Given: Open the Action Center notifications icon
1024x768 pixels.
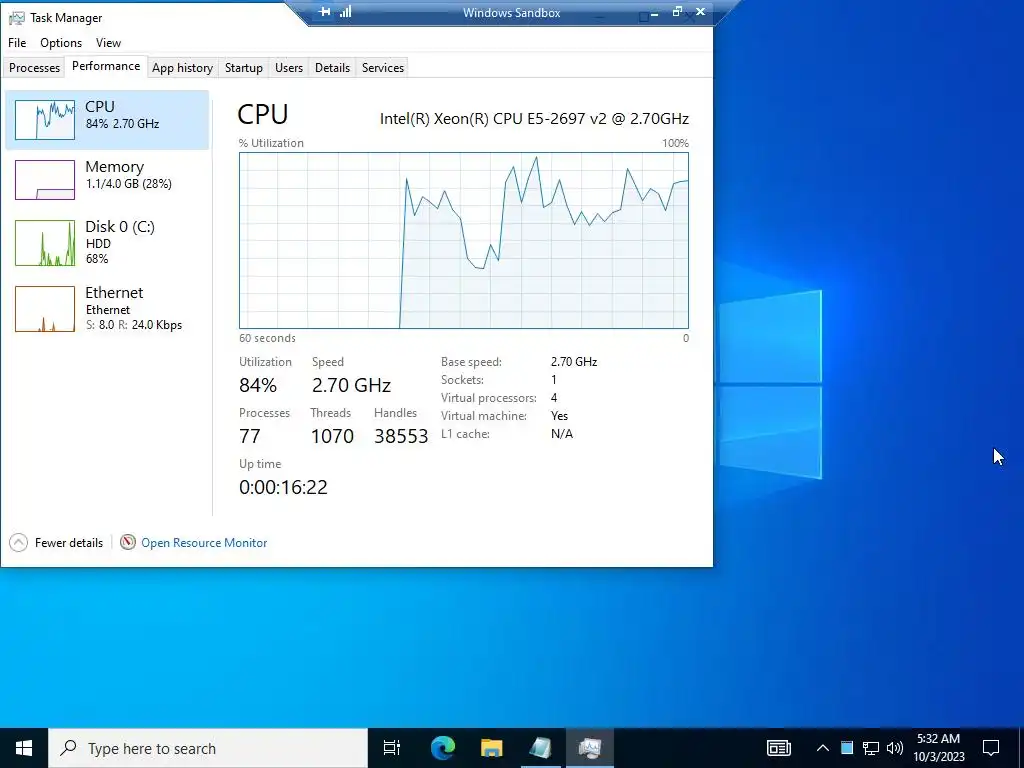Looking at the screenshot, I should [991, 748].
